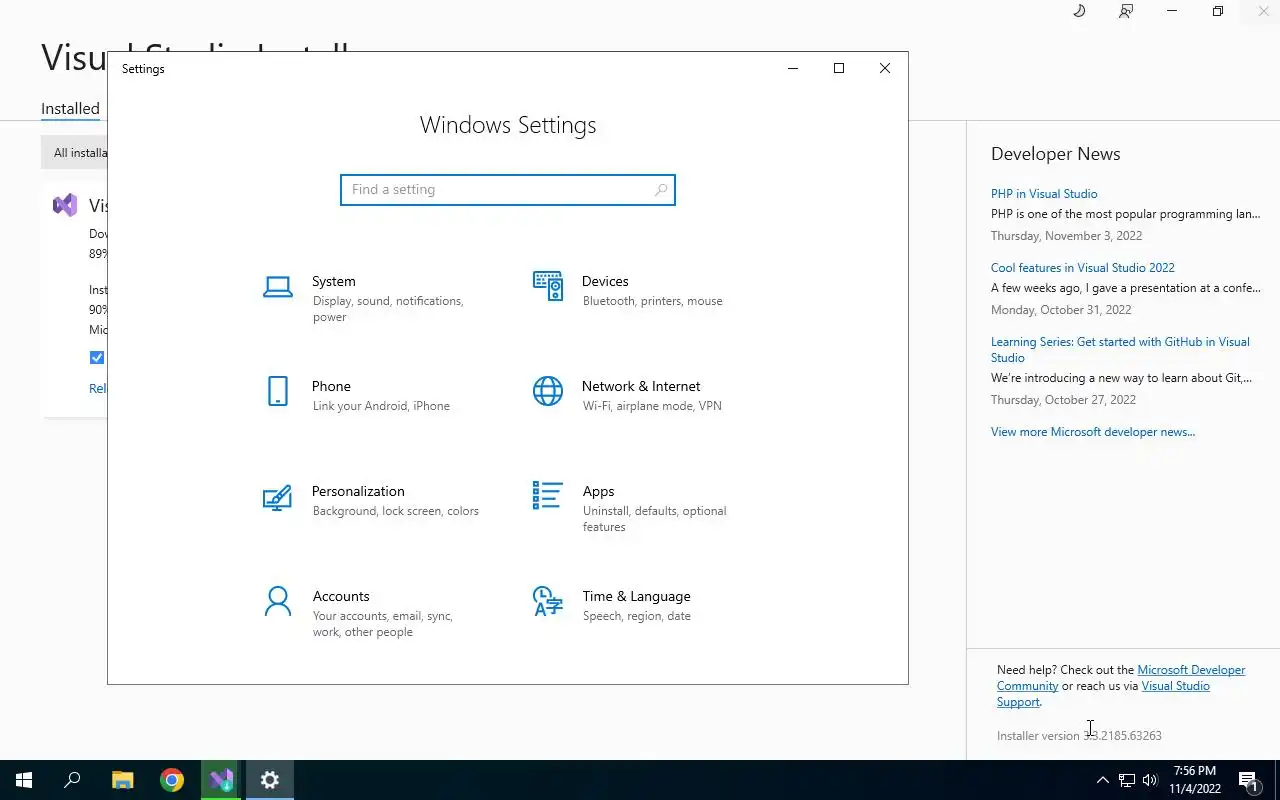Open the volume speaker tray icon
The height and width of the screenshot is (800, 1280).
1150,780
